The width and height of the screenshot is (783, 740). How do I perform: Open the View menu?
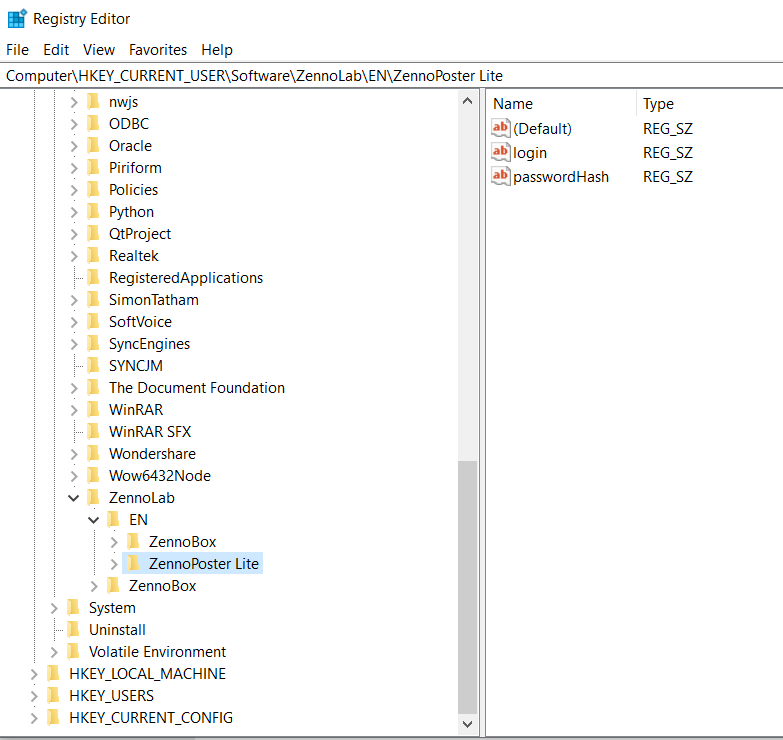99,49
